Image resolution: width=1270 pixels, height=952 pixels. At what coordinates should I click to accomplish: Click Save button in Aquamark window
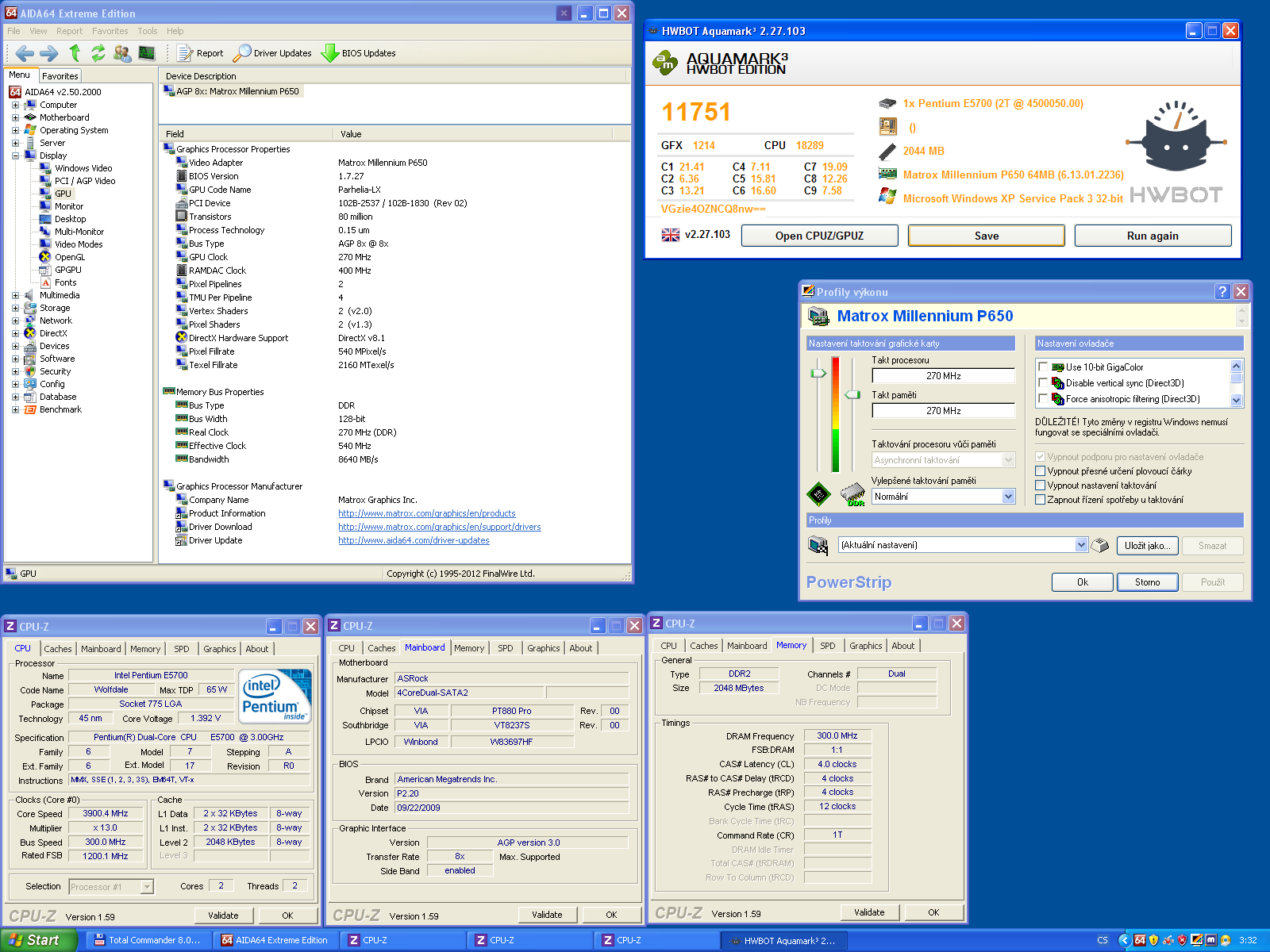point(987,236)
